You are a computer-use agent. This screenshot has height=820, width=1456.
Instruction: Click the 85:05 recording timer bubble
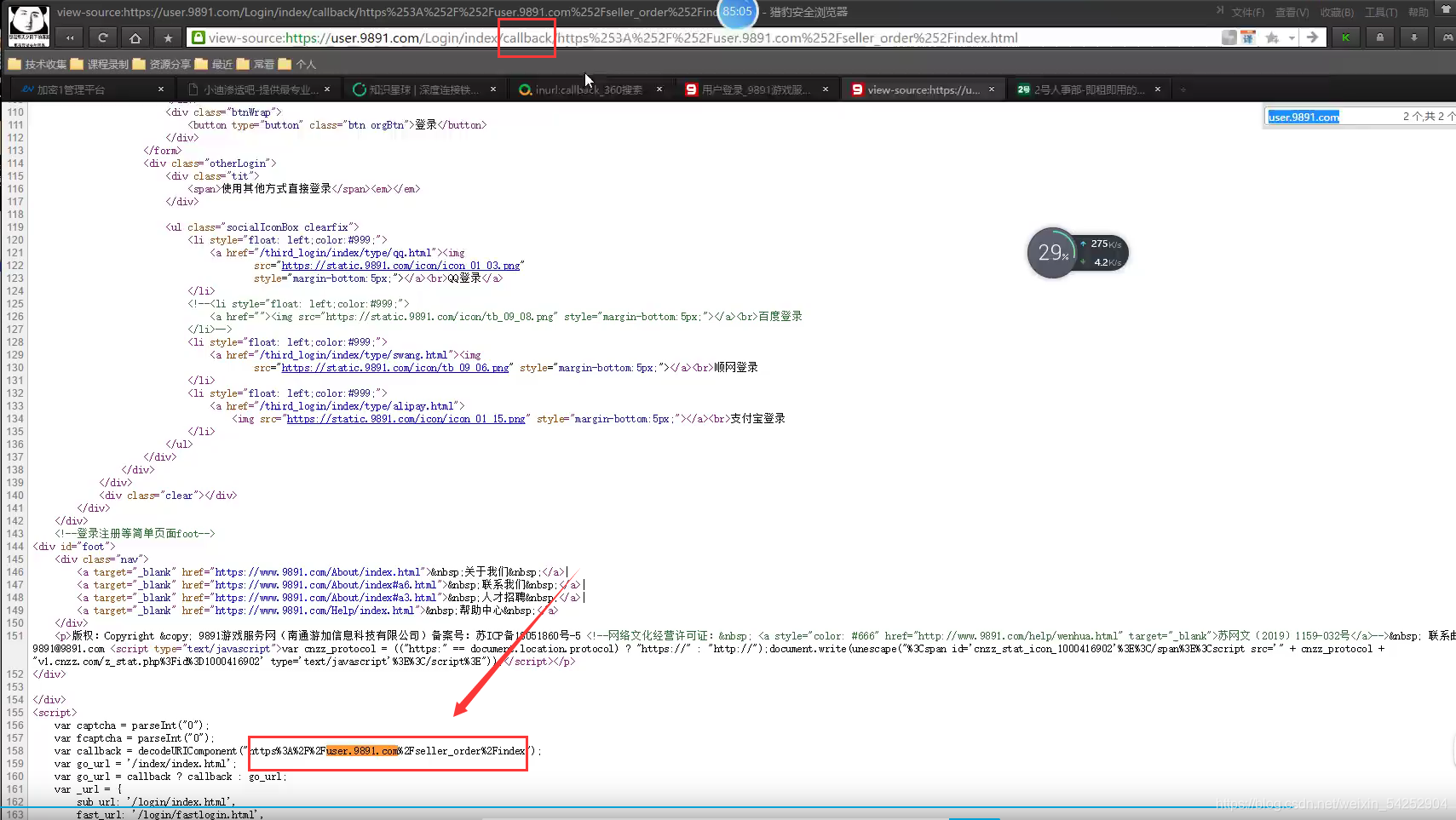click(x=737, y=12)
